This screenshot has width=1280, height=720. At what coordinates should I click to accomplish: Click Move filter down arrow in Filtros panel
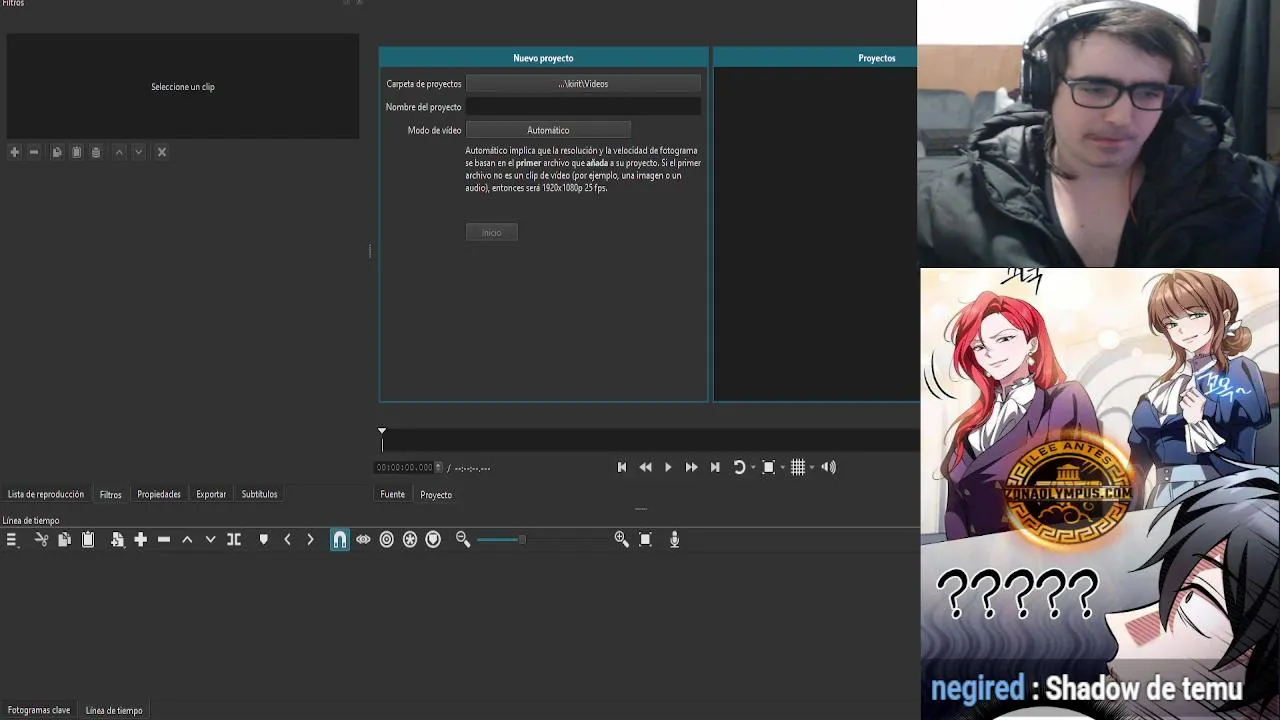pos(139,152)
